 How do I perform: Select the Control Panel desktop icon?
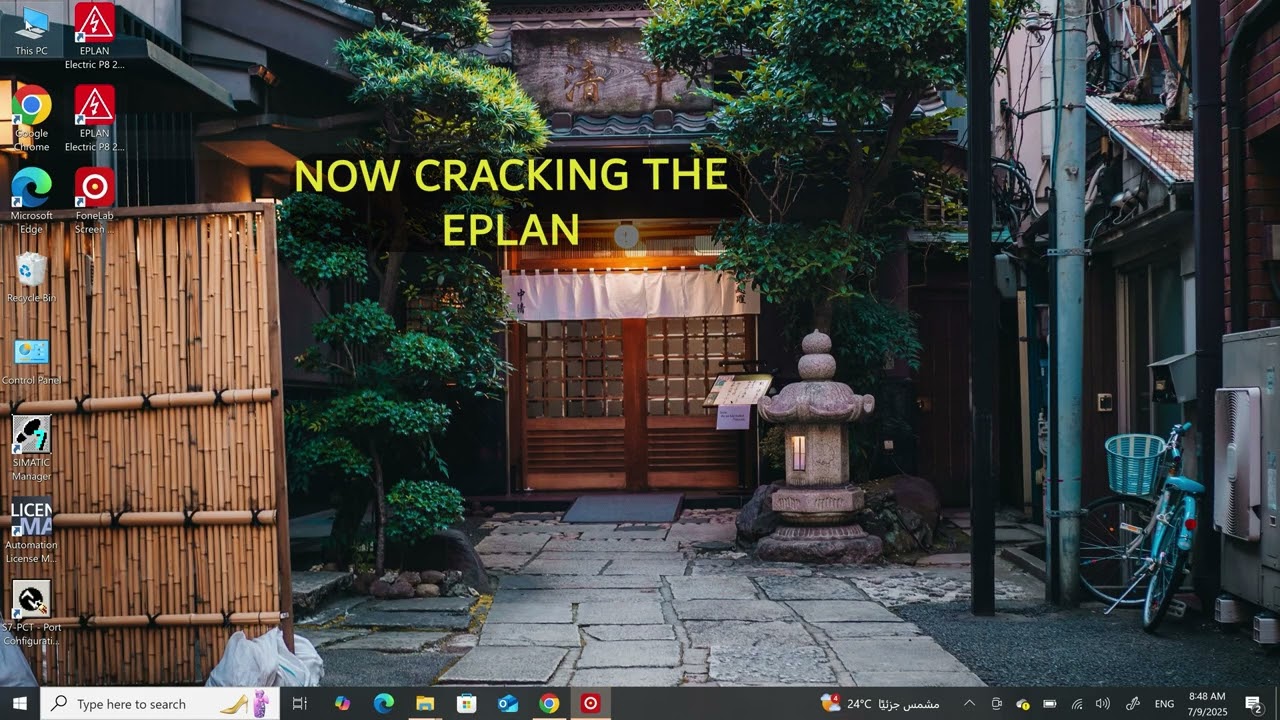pos(31,361)
